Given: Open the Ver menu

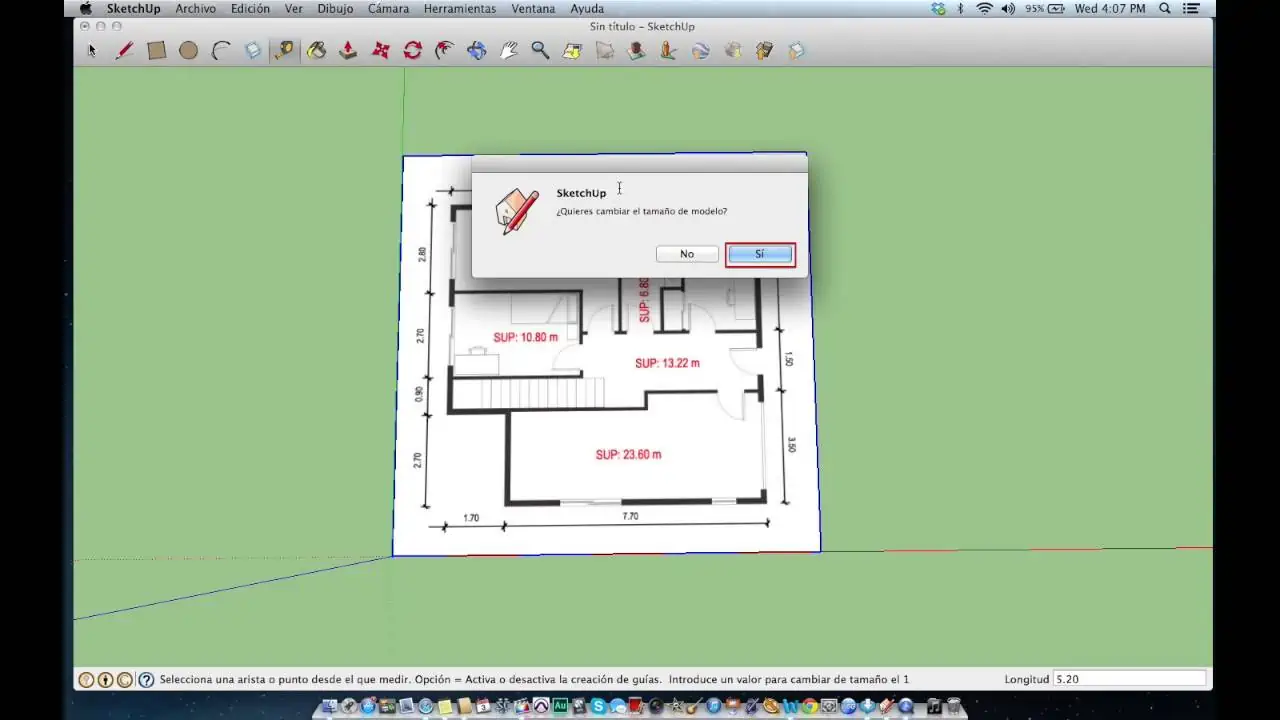Looking at the screenshot, I should pyautogui.click(x=294, y=8).
